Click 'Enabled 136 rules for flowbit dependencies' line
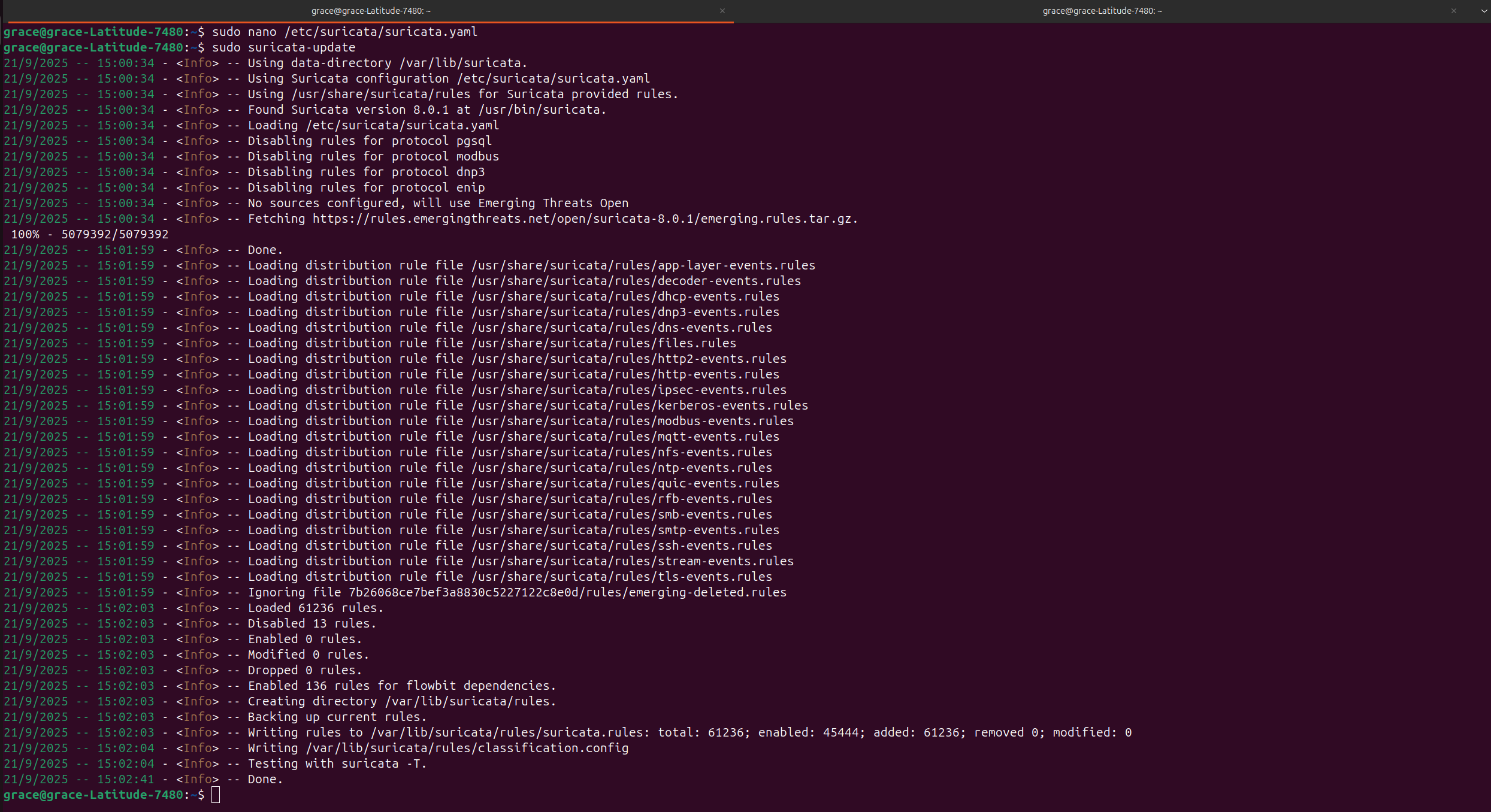The image size is (1491, 812). click(401, 686)
